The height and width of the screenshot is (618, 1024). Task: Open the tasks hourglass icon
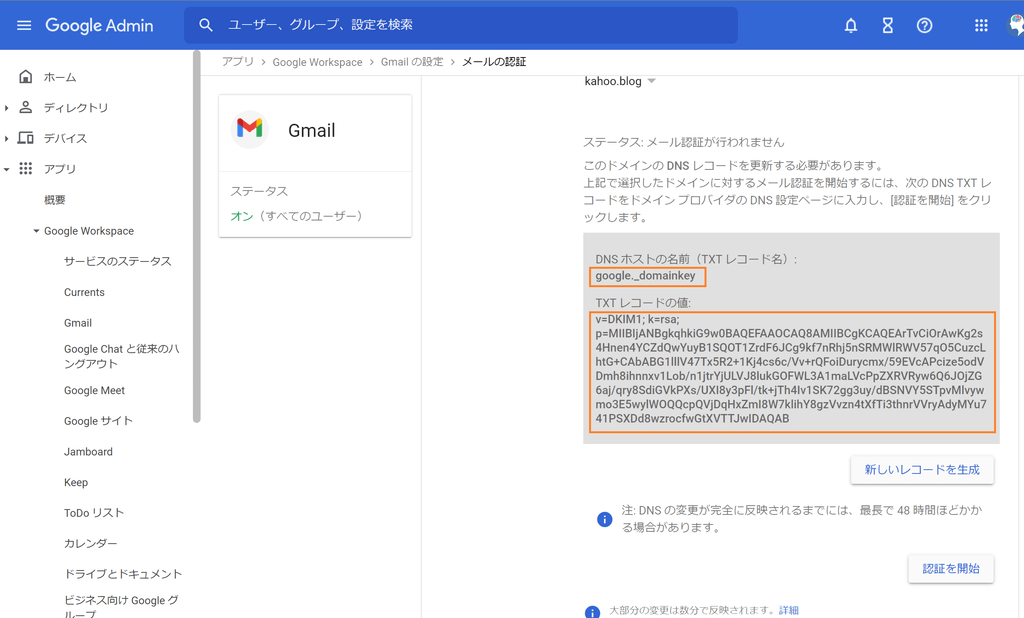888,25
